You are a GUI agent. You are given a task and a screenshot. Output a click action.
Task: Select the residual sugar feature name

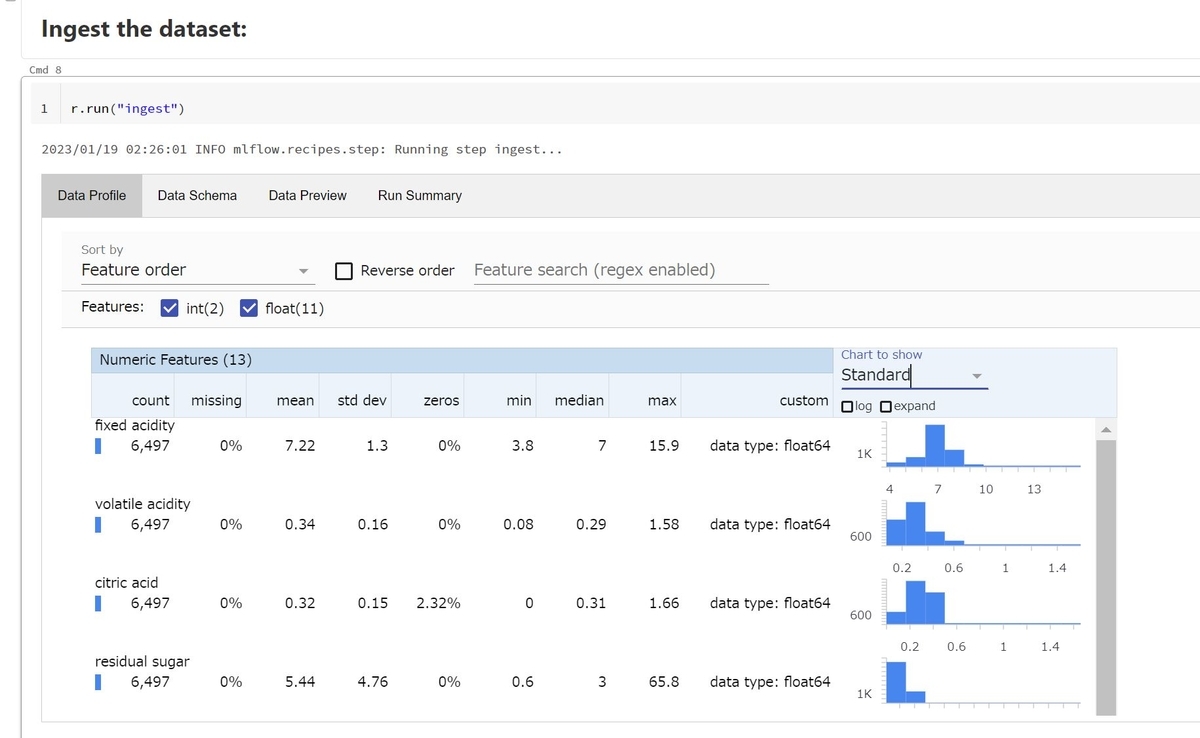pyautogui.click(x=142, y=661)
